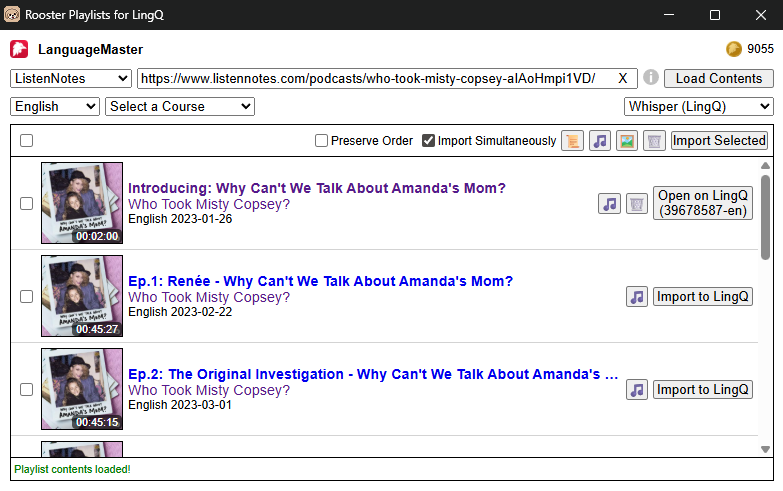Click the trash bin icon in toolbar
This screenshot has height=491, width=783.
pyautogui.click(x=654, y=141)
